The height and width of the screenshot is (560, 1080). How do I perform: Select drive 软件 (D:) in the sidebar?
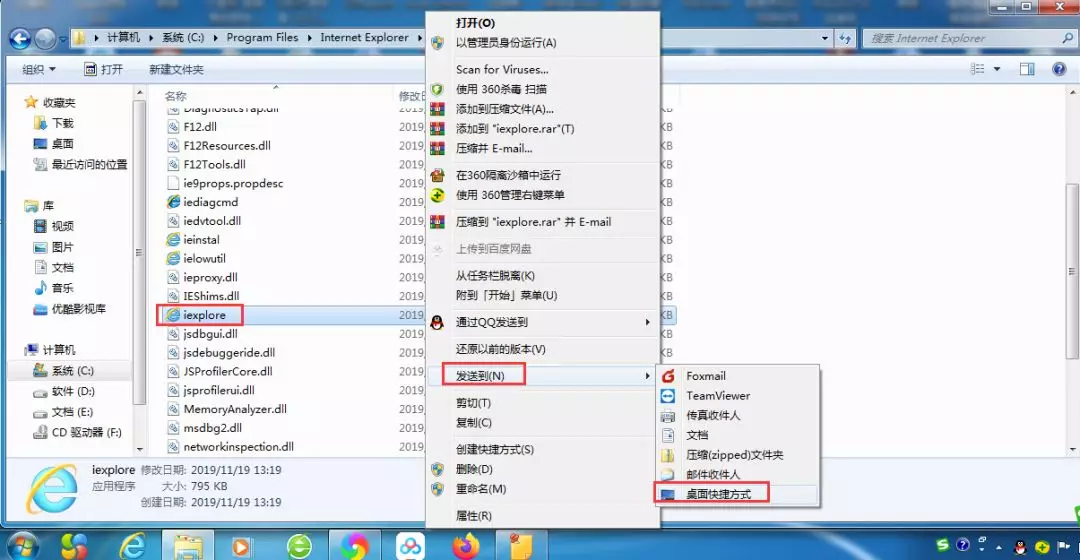73,391
